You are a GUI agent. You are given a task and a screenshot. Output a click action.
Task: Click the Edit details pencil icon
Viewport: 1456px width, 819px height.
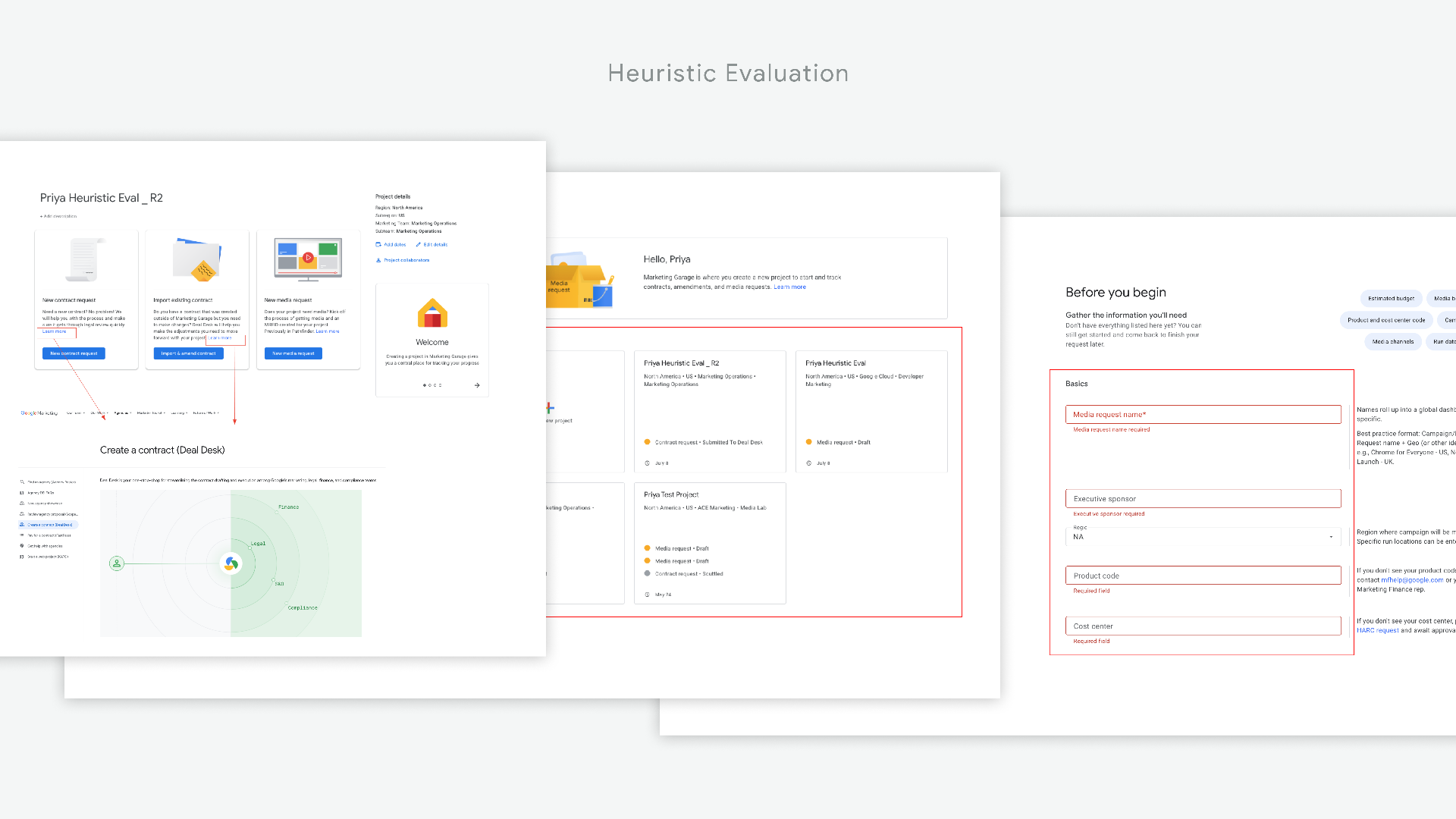click(418, 244)
